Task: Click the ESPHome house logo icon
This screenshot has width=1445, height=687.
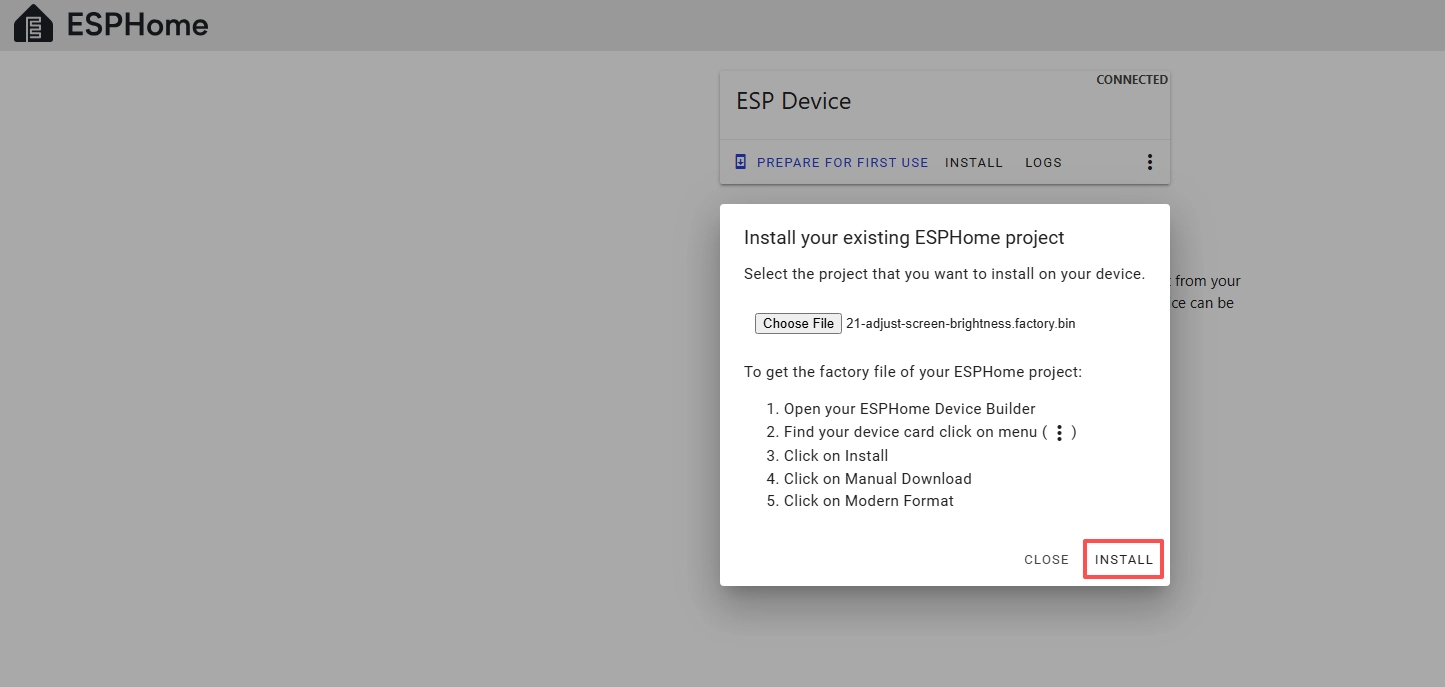Action: [33, 24]
